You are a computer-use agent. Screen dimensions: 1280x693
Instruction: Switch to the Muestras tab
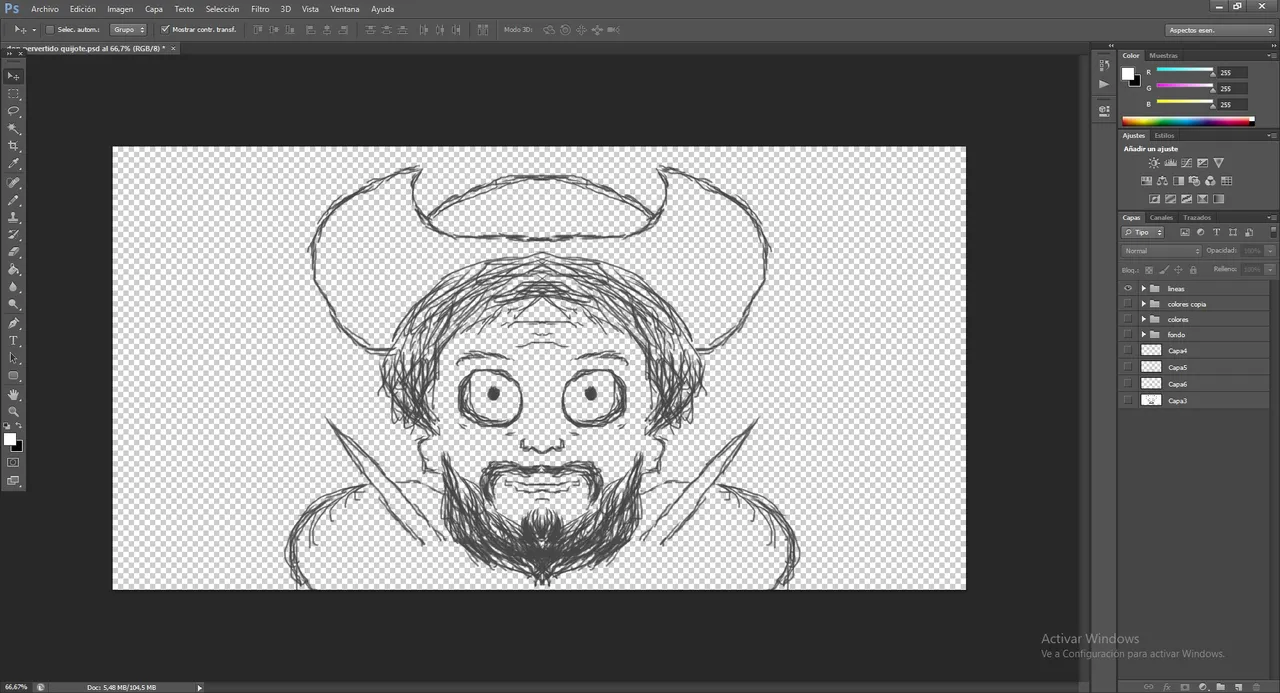(1163, 55)
